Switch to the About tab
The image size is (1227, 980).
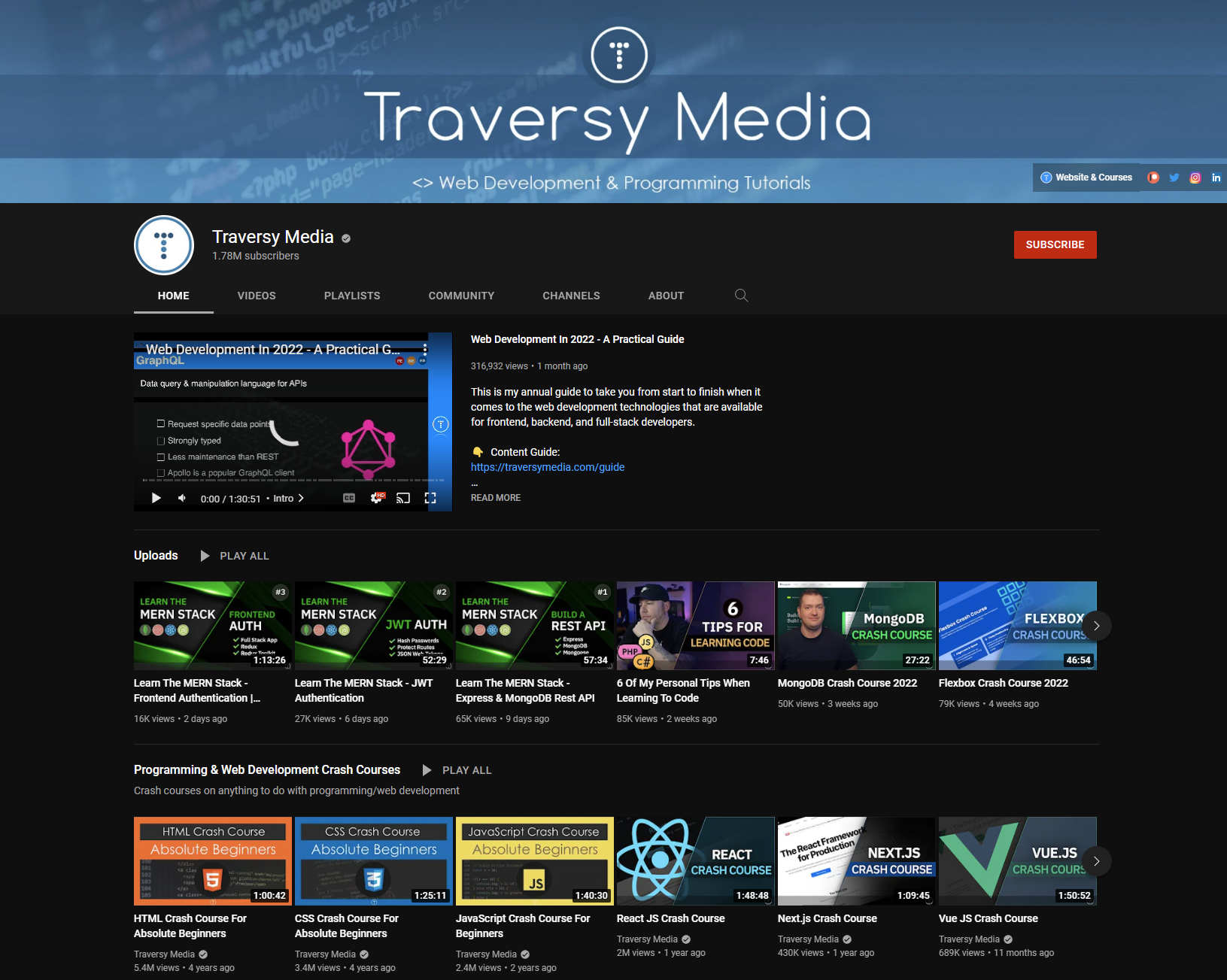click(666, 296)
